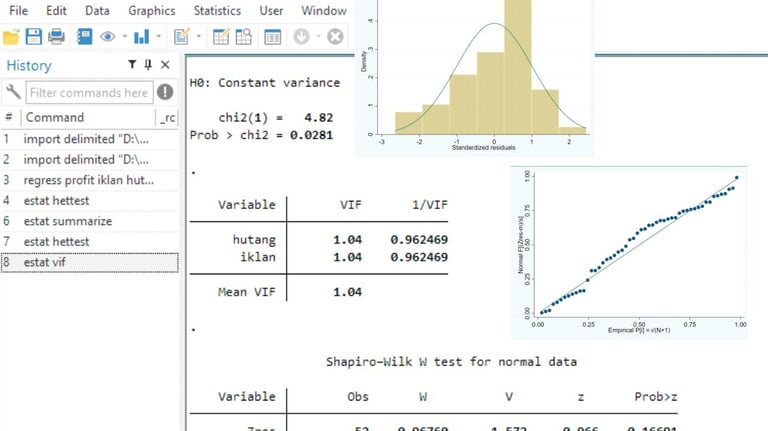Open the Data Editor (Edit) icon
This screenshot has width=768, height=431.
[x=220, y=37]
